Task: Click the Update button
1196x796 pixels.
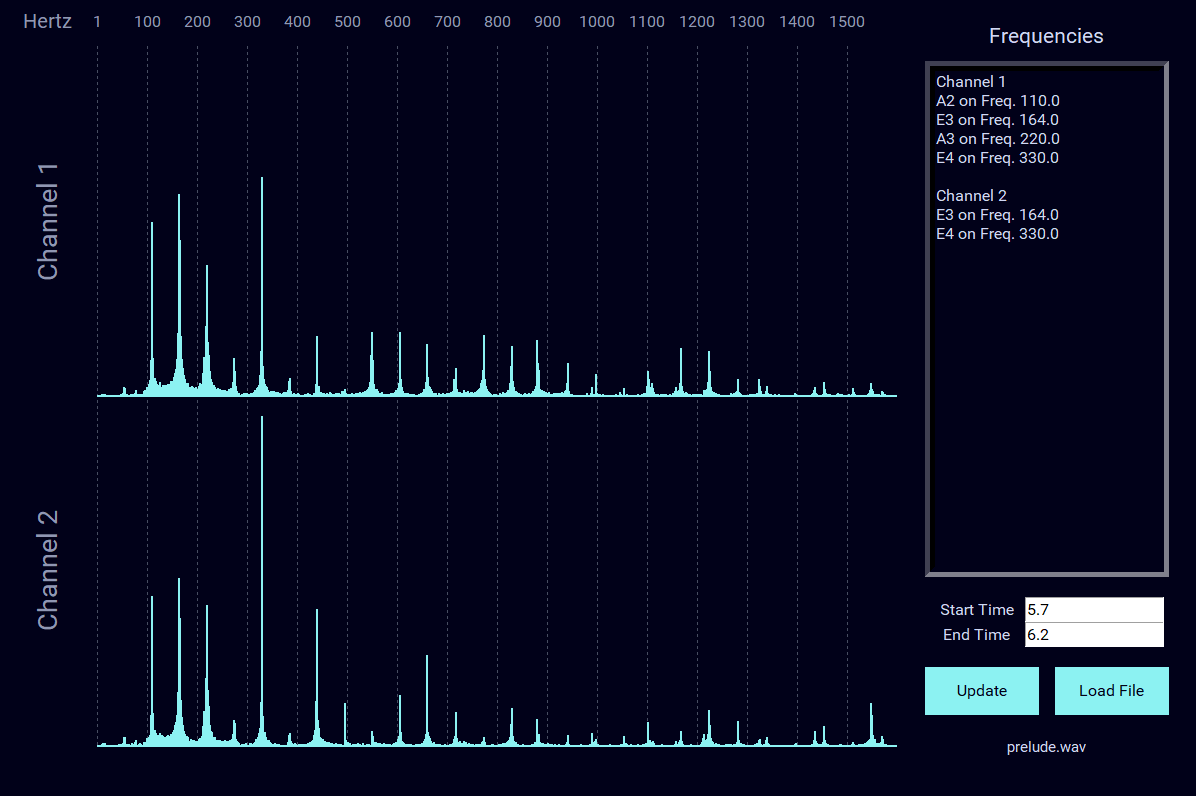Action: coord(981,690)
